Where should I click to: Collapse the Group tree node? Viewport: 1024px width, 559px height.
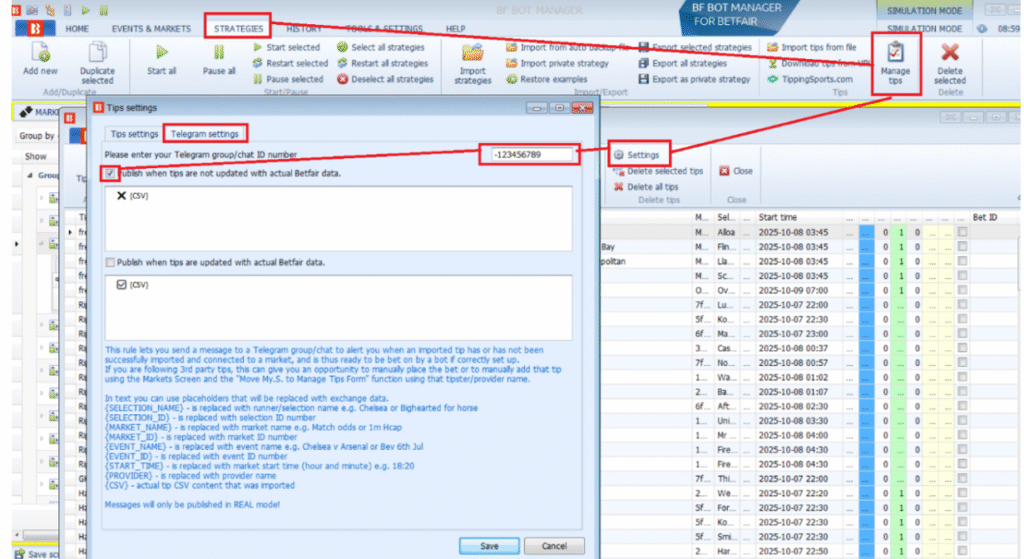(29, 175)
